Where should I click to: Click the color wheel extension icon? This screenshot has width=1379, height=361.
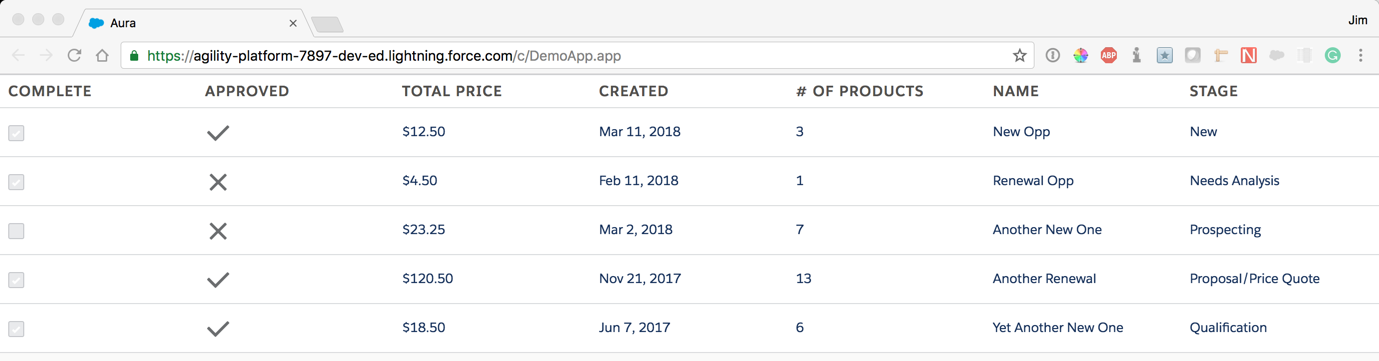tap(1080, 56)
